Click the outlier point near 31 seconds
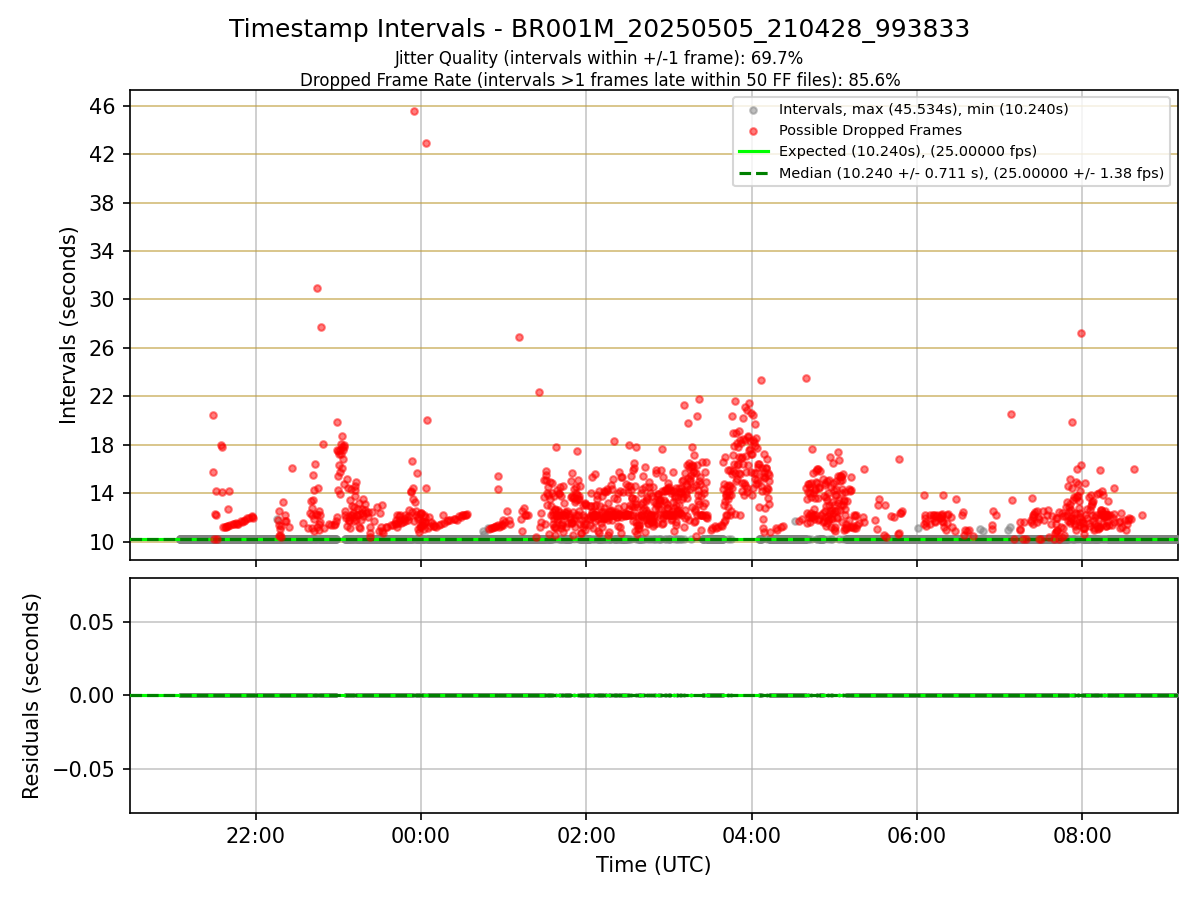 pos(317,288)
